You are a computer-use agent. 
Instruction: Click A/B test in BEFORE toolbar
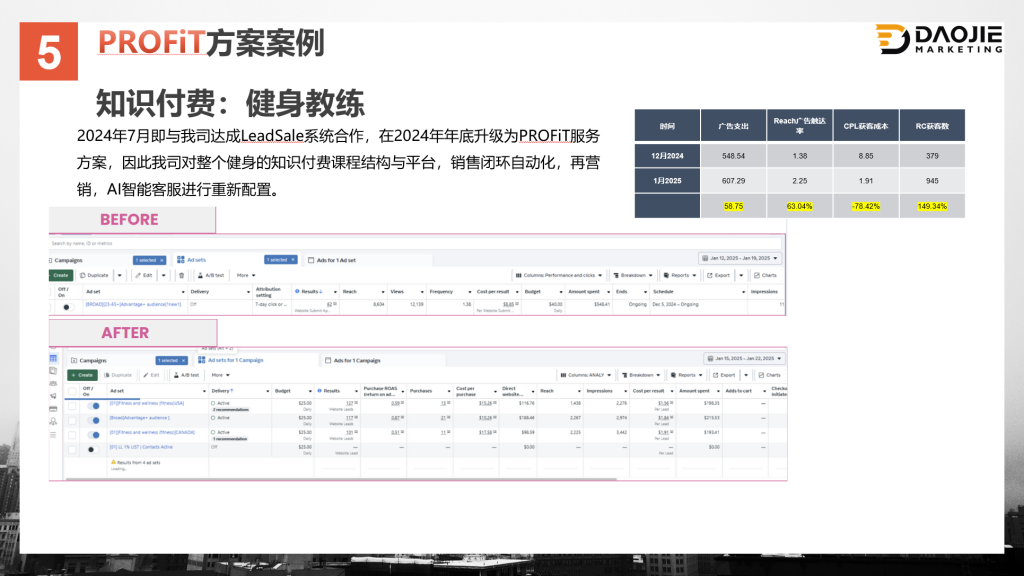[211, 276]
